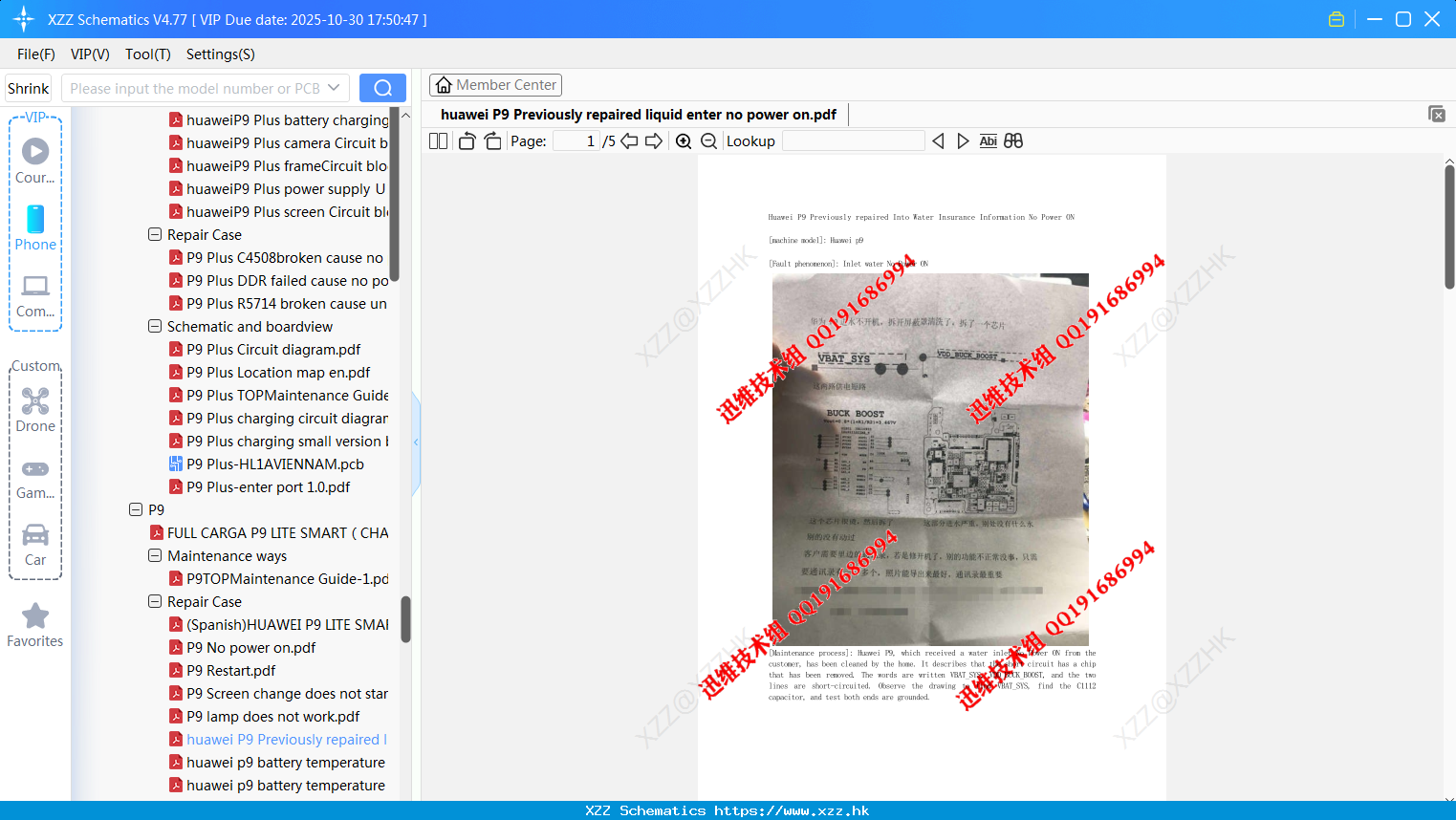1456x820 pixels.
Task: Close the document tab panel icon
Action: point(1436,114)
